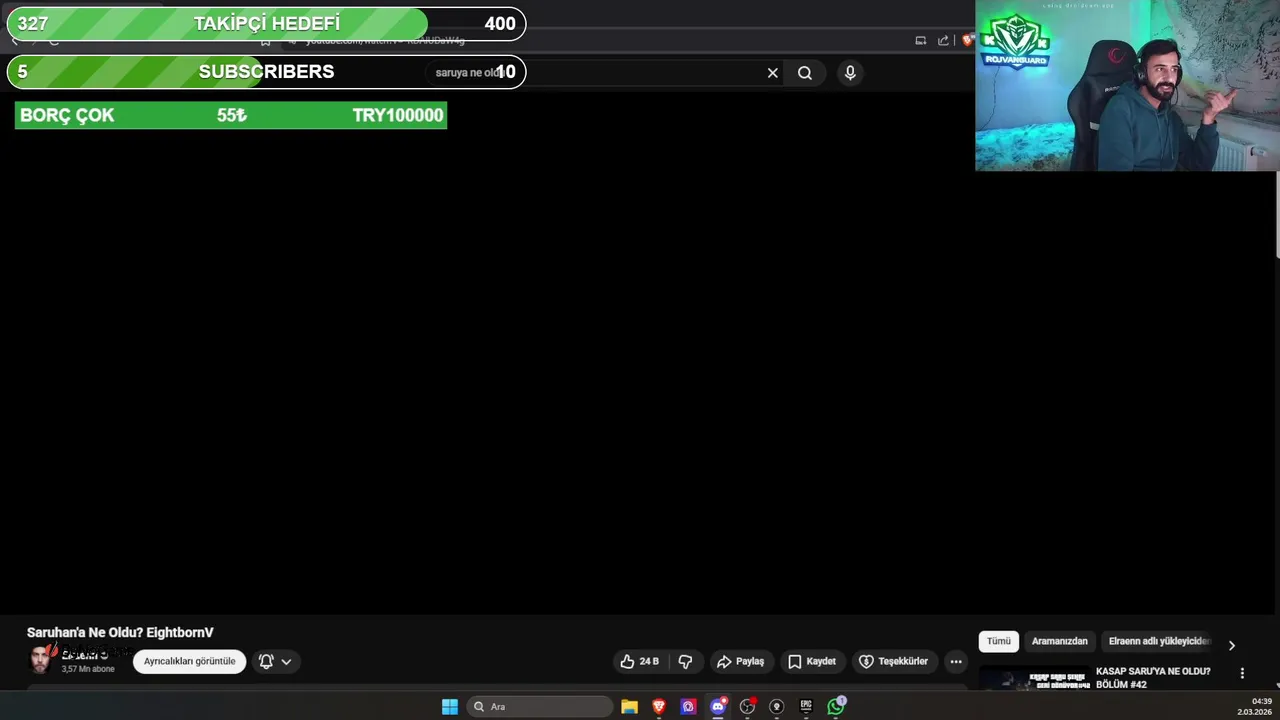This screenshot has height=720, width=1280.
Task: Open the notification bell dropdown
Action: point(275,661)
